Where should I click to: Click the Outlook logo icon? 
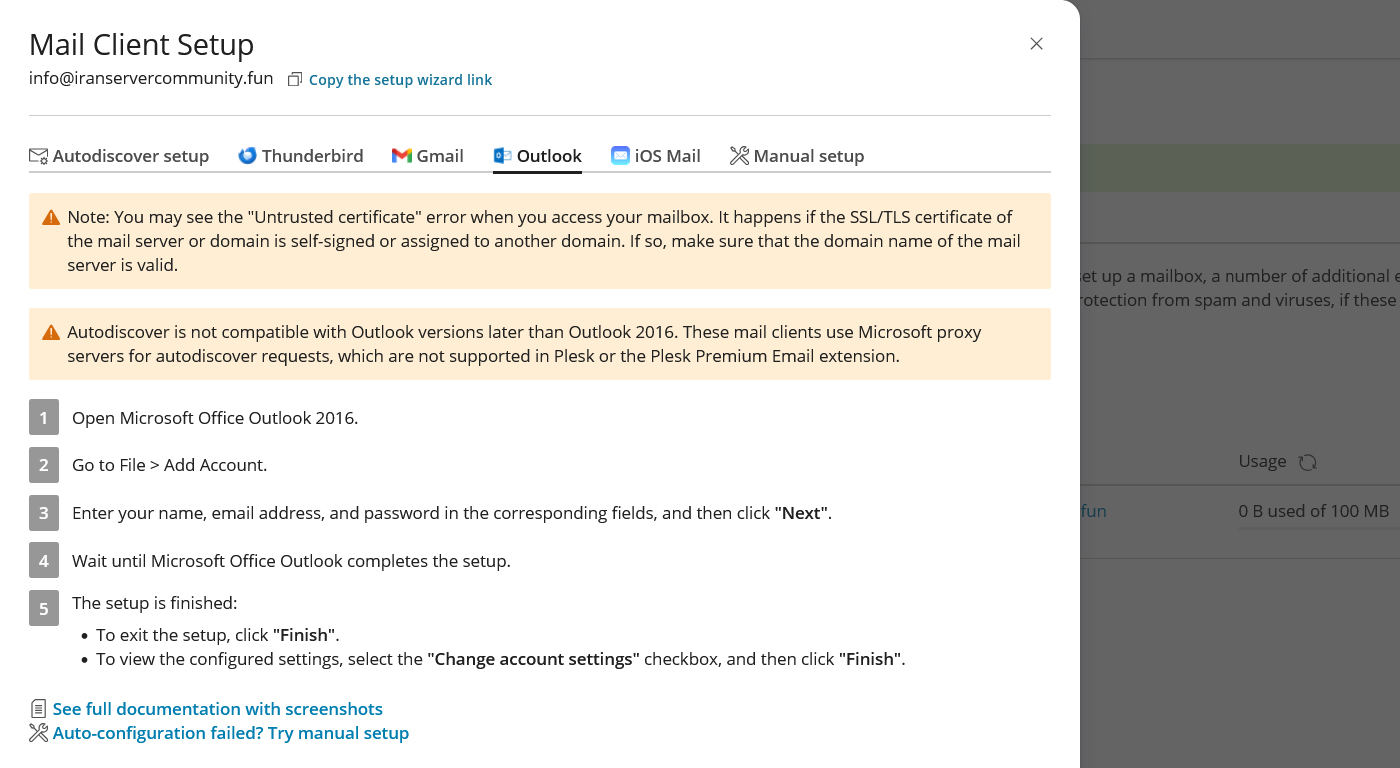pos(500,155)
